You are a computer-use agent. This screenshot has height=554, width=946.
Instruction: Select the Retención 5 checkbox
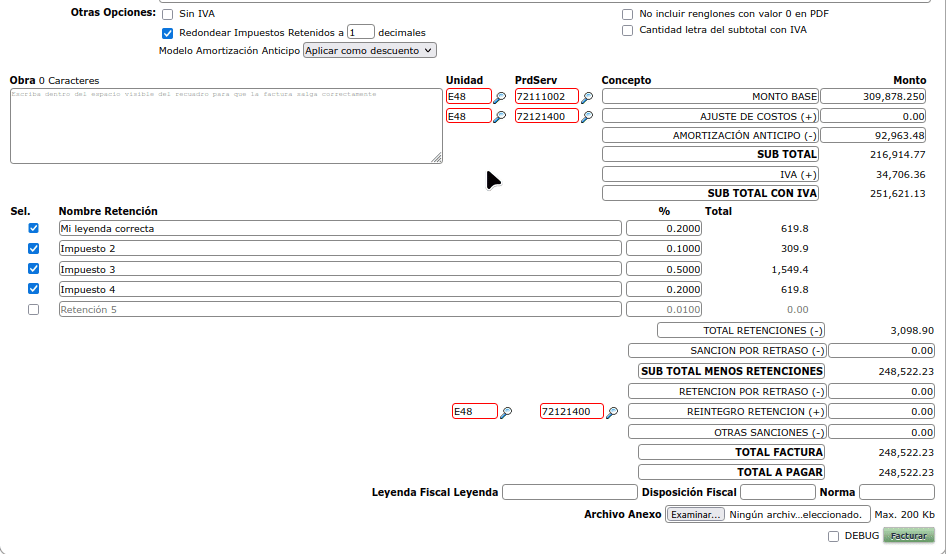(33, 310)
